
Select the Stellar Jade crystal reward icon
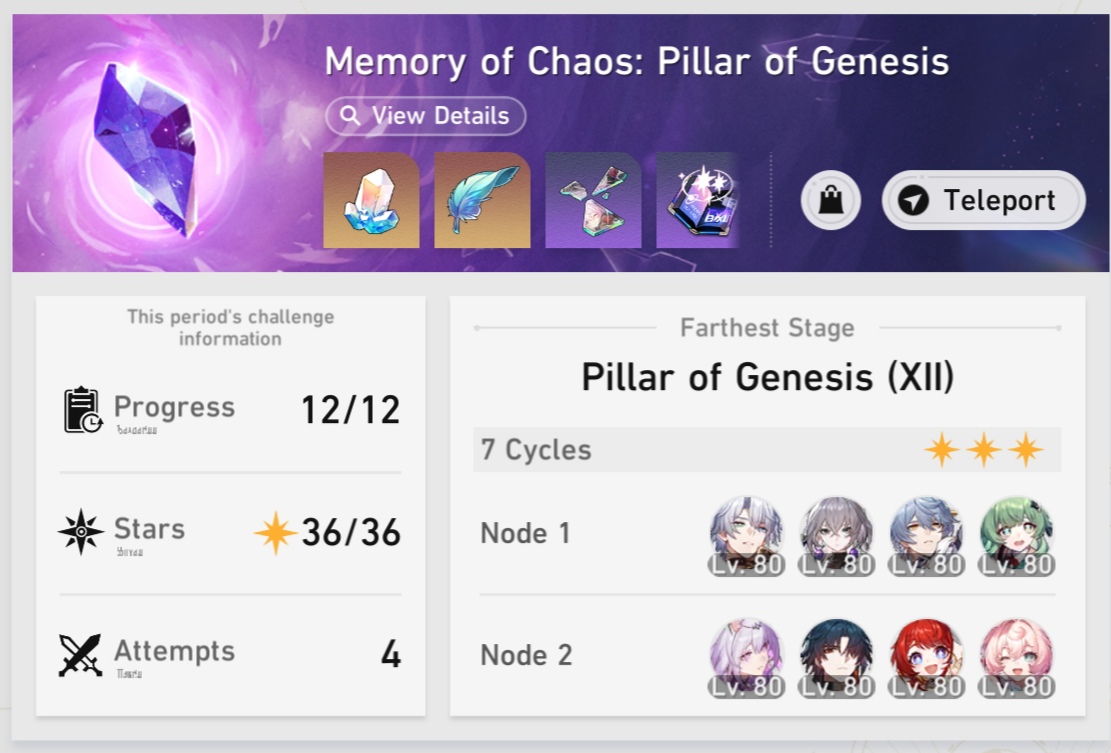click(371, 200)
